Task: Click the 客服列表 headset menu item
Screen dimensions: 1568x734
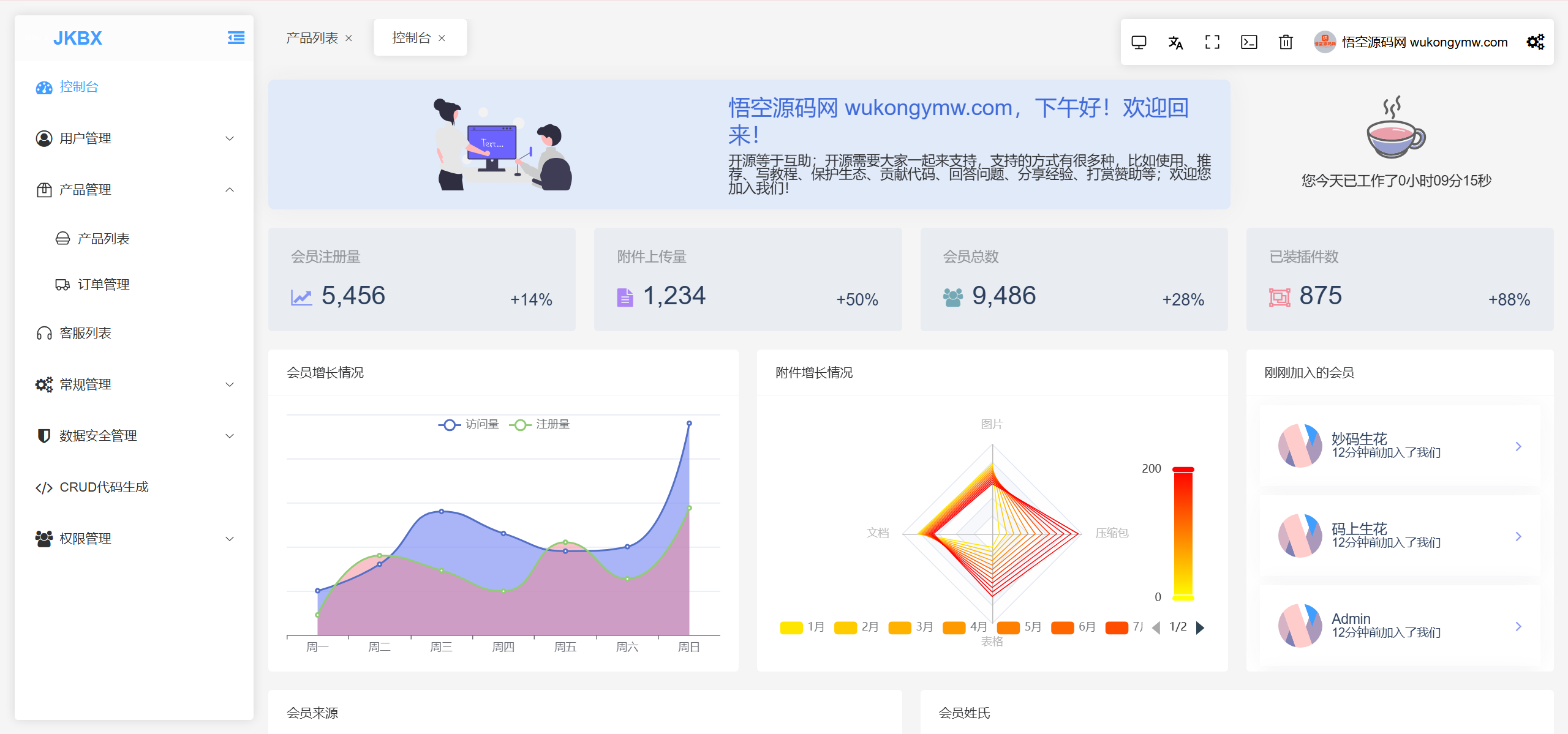Action: tap(85, 333)
